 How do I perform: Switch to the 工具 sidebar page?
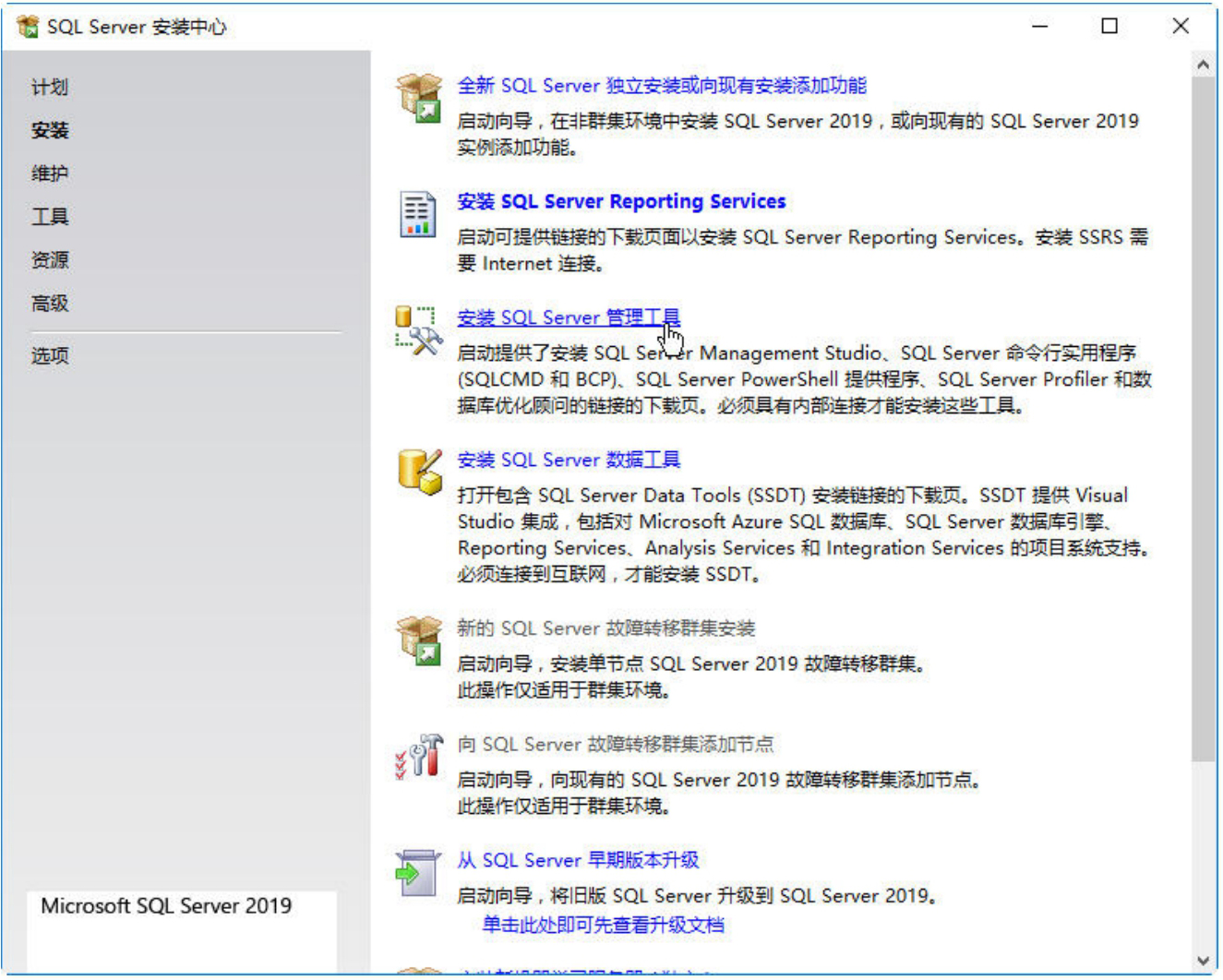pyautogui.click(x=50, y=217)
